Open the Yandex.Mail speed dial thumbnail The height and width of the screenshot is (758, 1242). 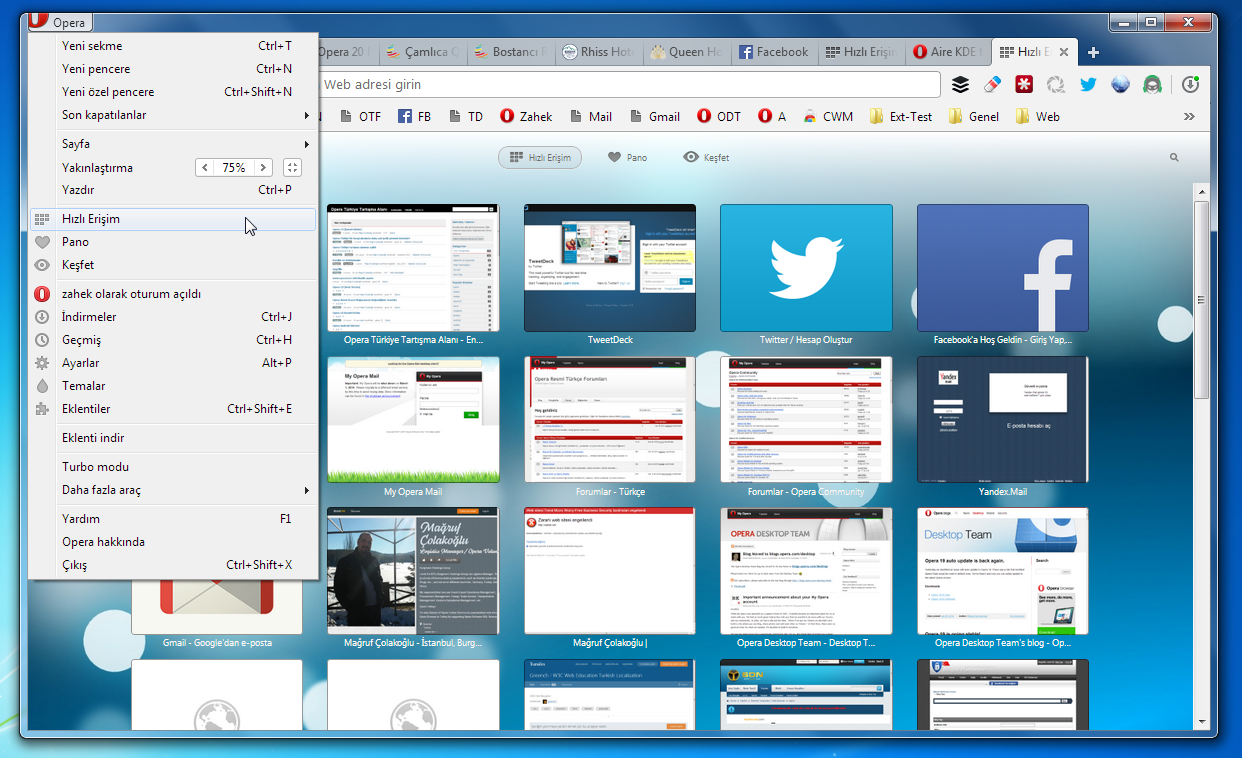coord(1003,420)
